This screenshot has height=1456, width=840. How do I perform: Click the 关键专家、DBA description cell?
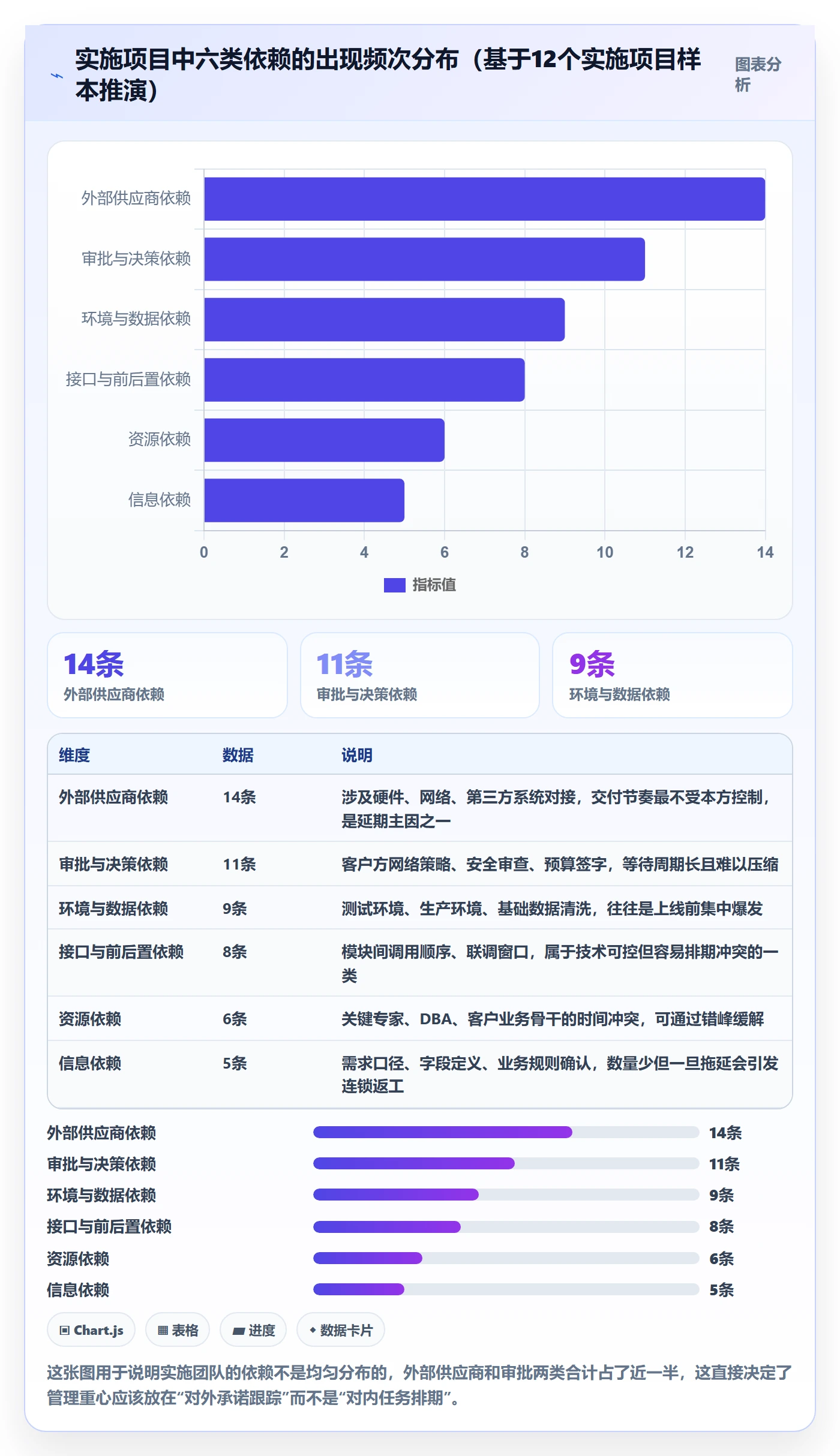[553, 1019]
